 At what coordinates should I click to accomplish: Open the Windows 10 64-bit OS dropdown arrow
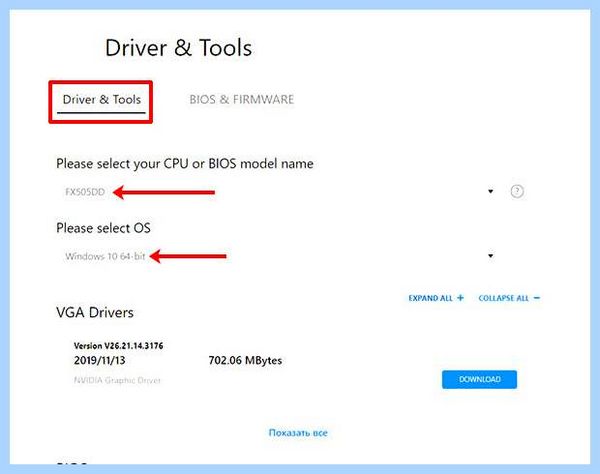tap(491, 256)
